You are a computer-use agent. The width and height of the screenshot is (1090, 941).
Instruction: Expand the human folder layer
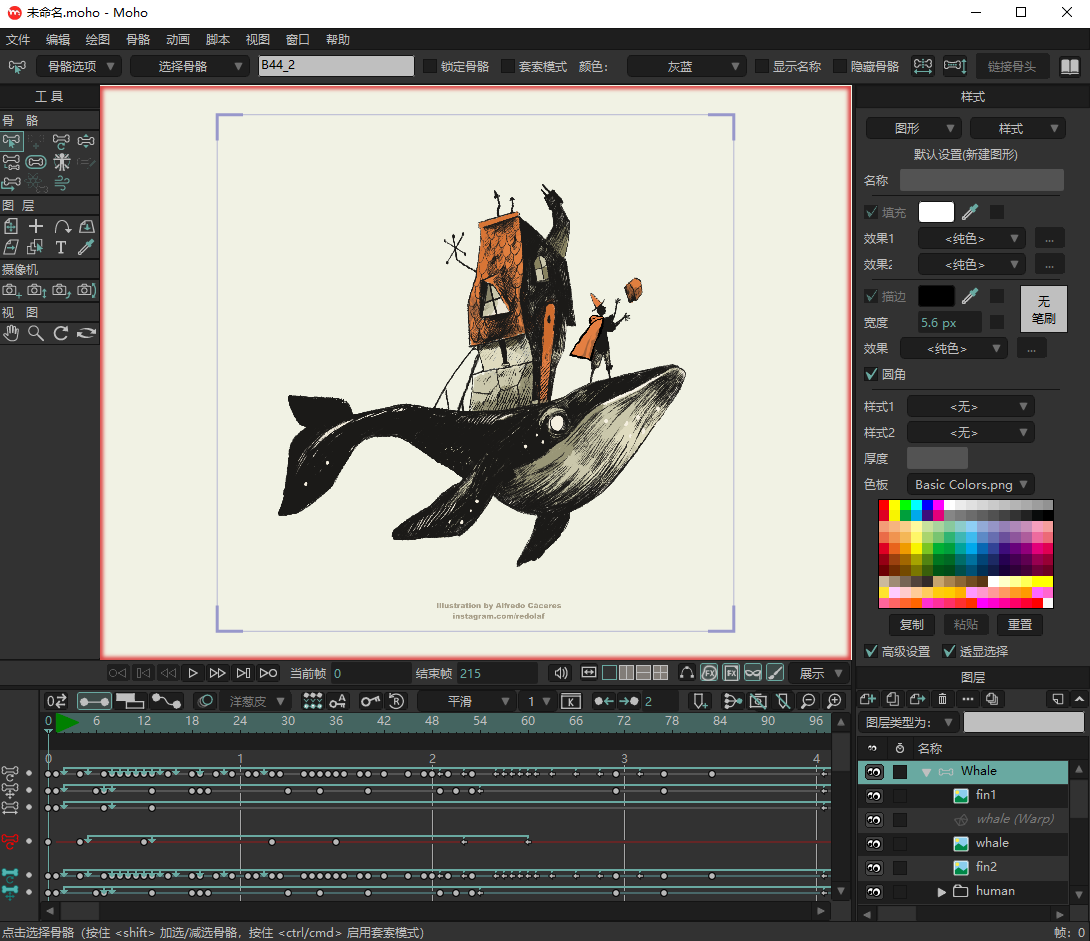pos(941,892)
